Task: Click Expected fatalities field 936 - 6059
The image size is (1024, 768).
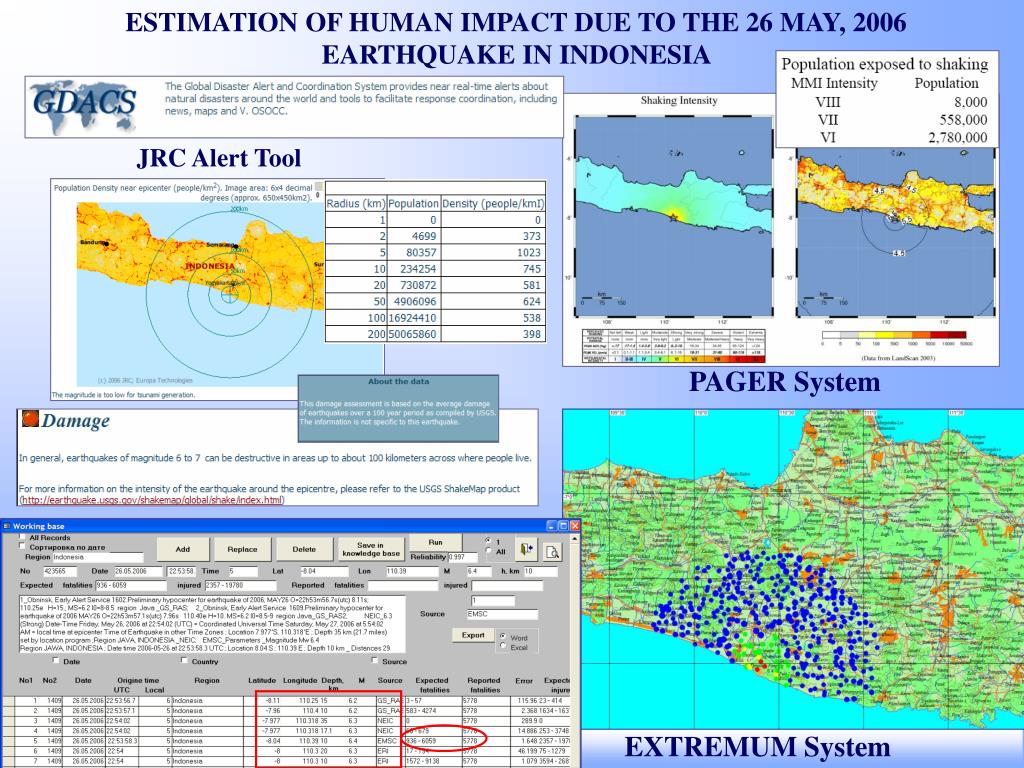Action: pyautogui.click(x=129, y=585)
